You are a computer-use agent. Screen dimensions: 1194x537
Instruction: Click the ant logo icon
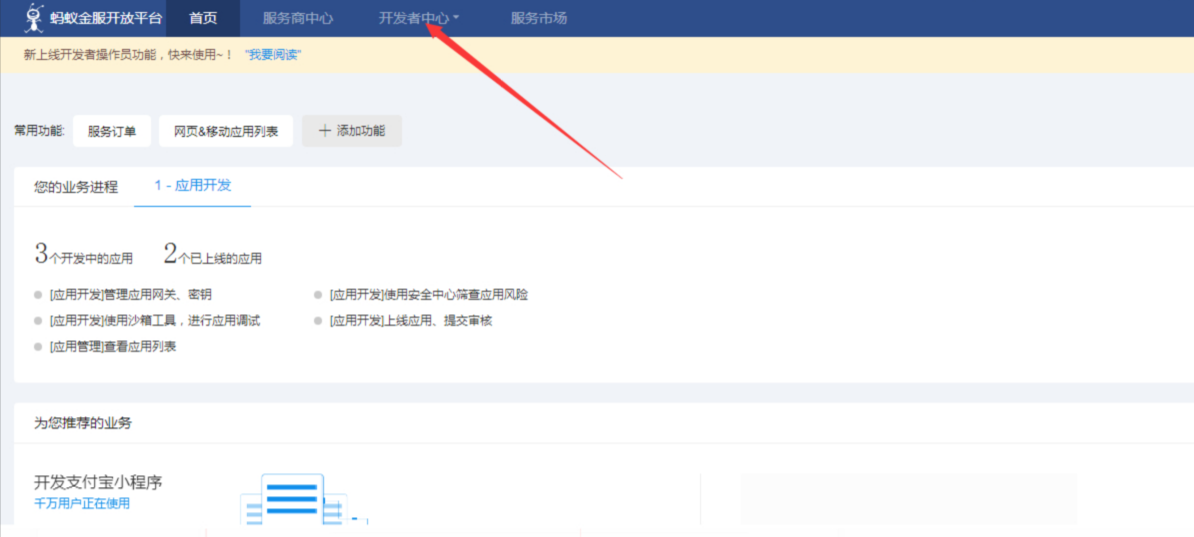click(35, 18)
